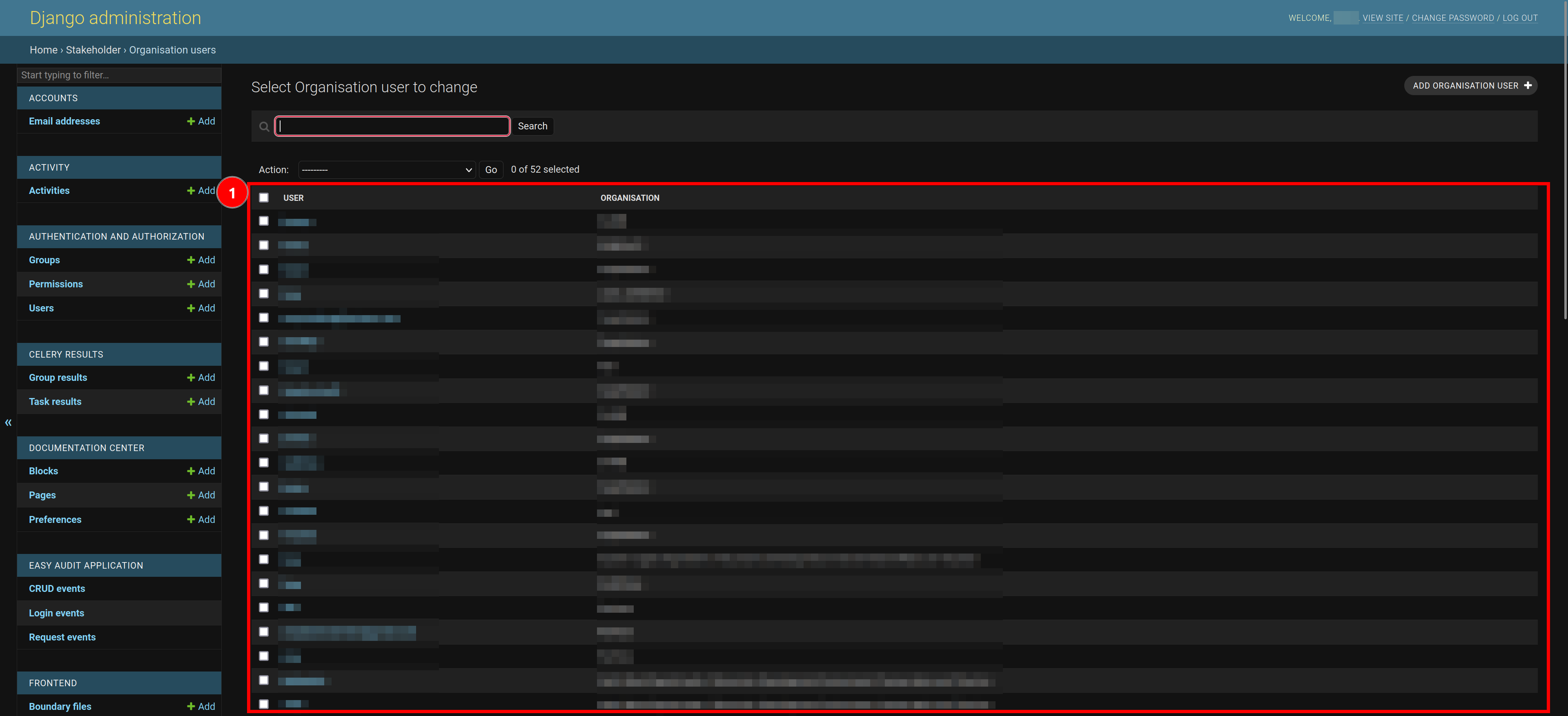This screenshot has width=1568, height=716.
Task: Click the Log Out link
Action: 1520,18
